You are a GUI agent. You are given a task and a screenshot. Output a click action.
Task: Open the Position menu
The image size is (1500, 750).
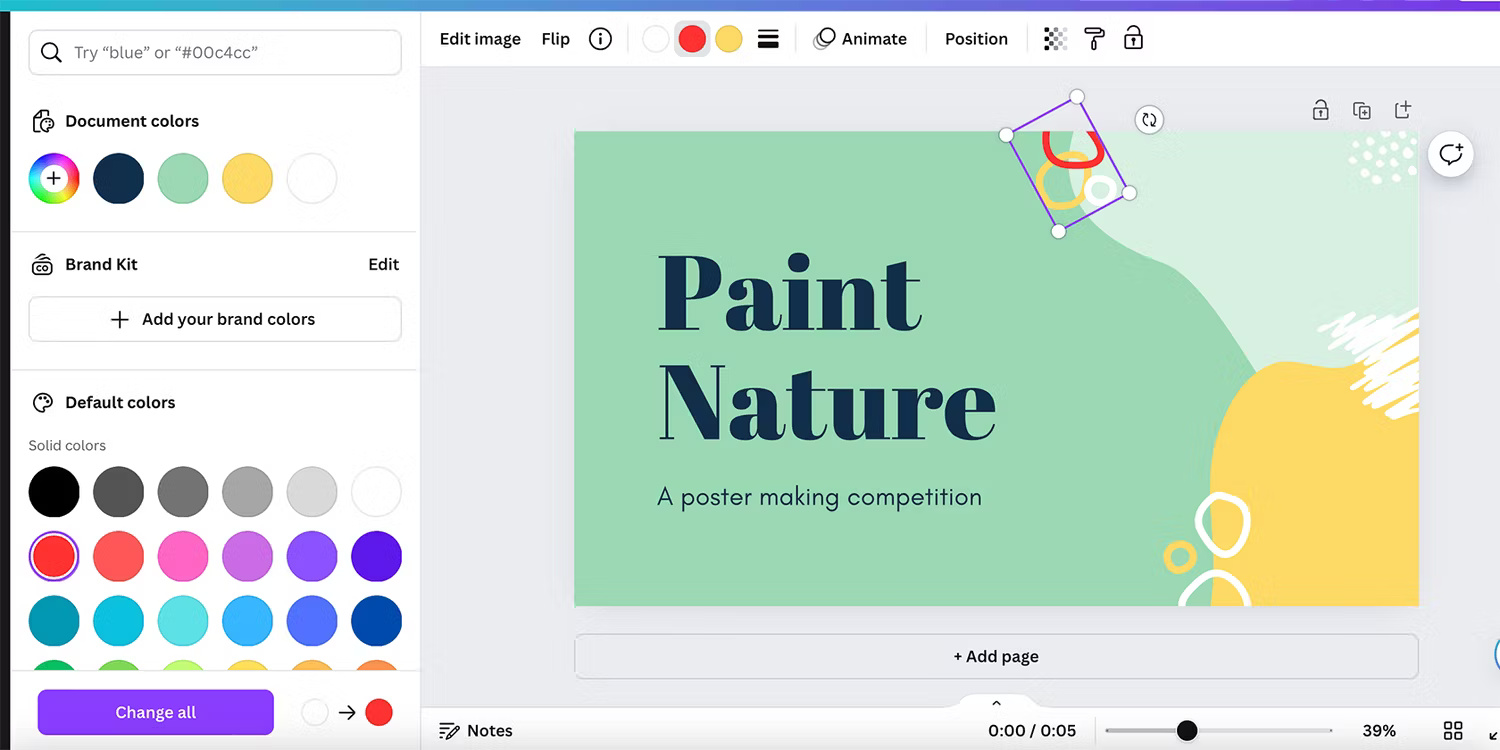coord(976,39)
